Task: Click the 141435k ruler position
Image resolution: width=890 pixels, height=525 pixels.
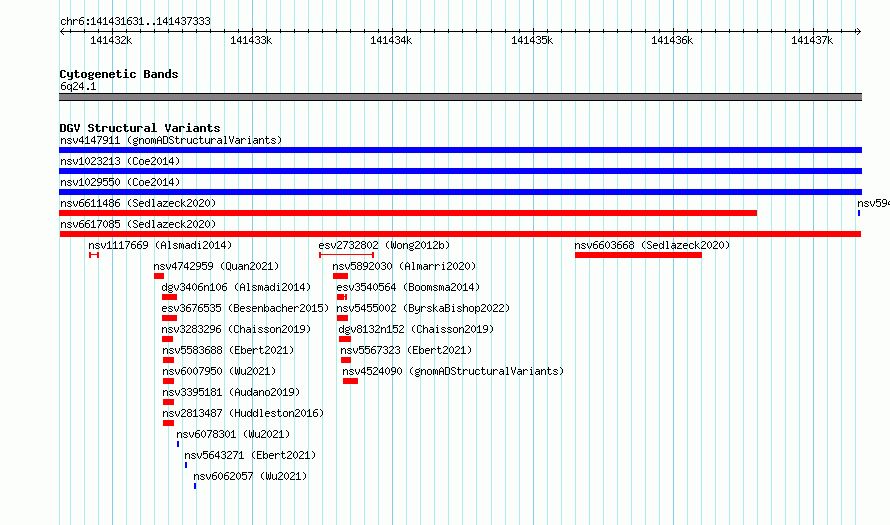Action: pyautogui.click(x=532, y=40)
